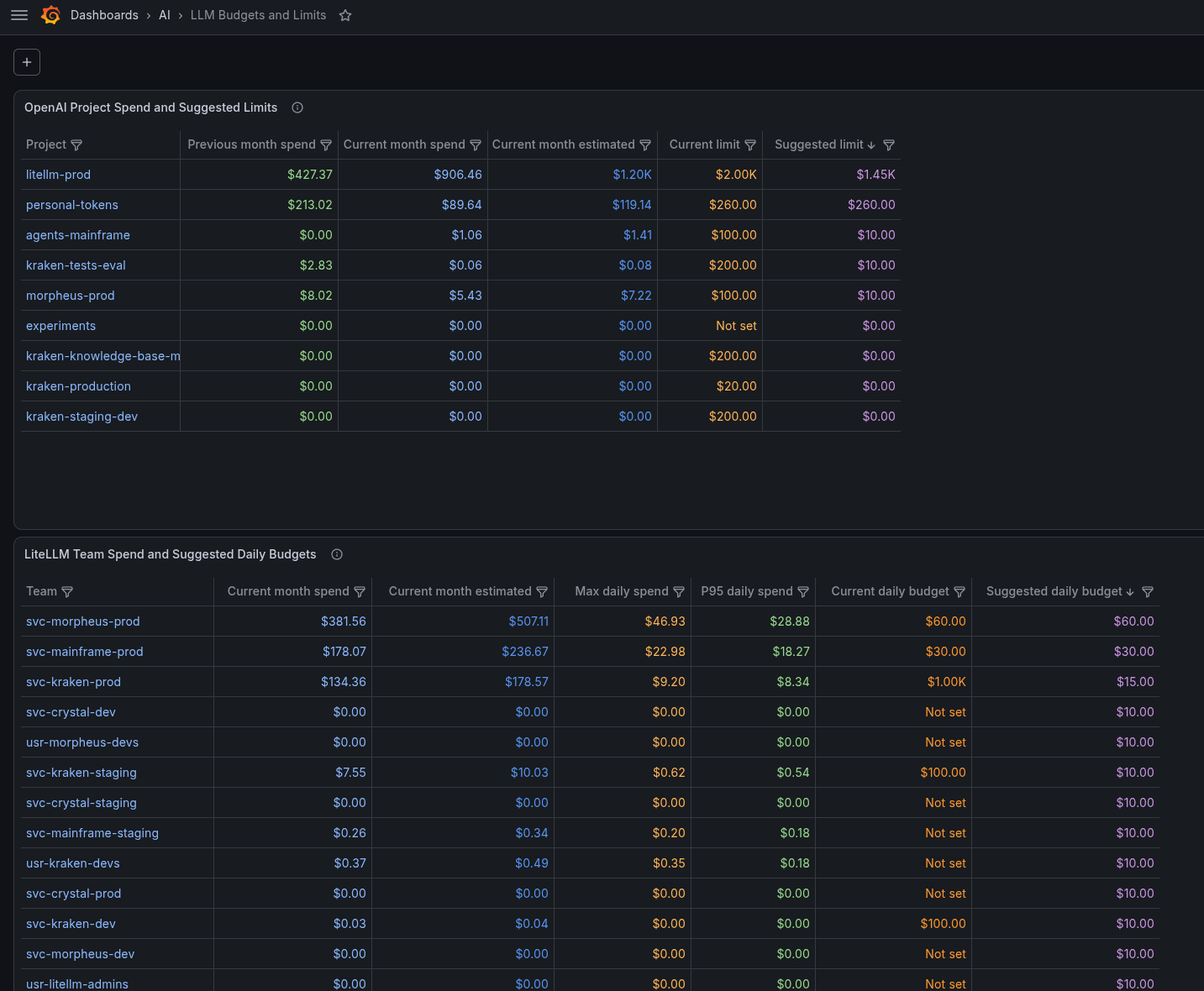Open the experiments project link
The height and width of the screenshot is (991, 1204).
(x=60, y=326)
